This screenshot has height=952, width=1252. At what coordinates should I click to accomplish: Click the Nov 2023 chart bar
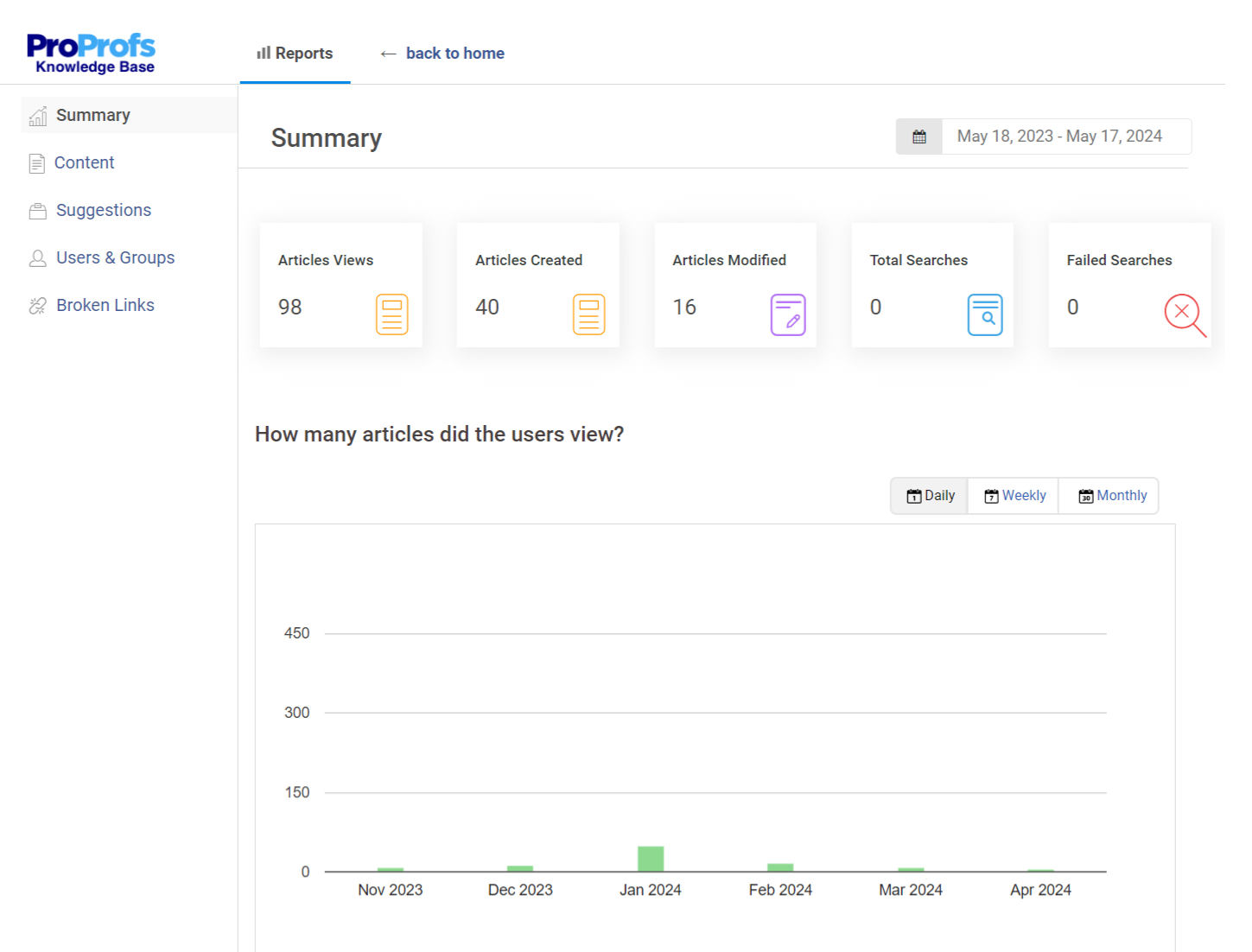point(391,869)
